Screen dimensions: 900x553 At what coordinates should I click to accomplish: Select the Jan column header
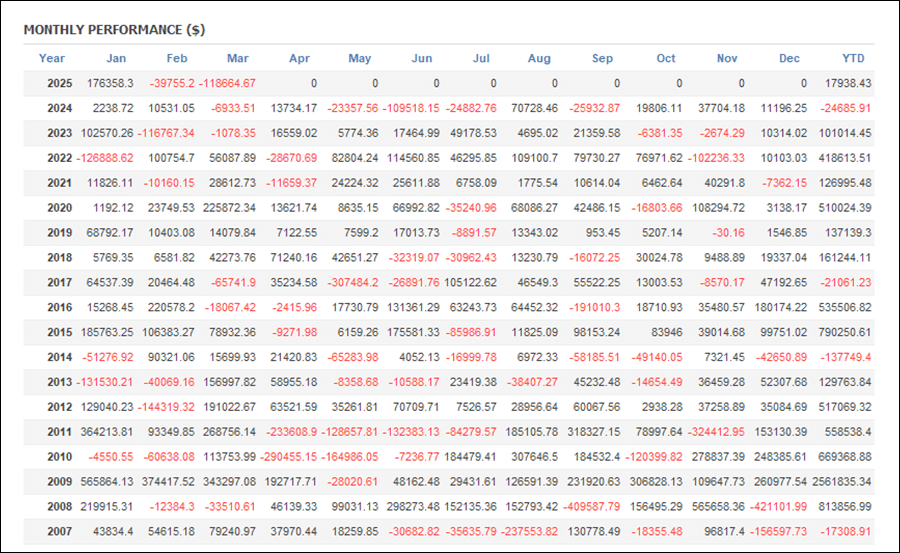point(116,58)
